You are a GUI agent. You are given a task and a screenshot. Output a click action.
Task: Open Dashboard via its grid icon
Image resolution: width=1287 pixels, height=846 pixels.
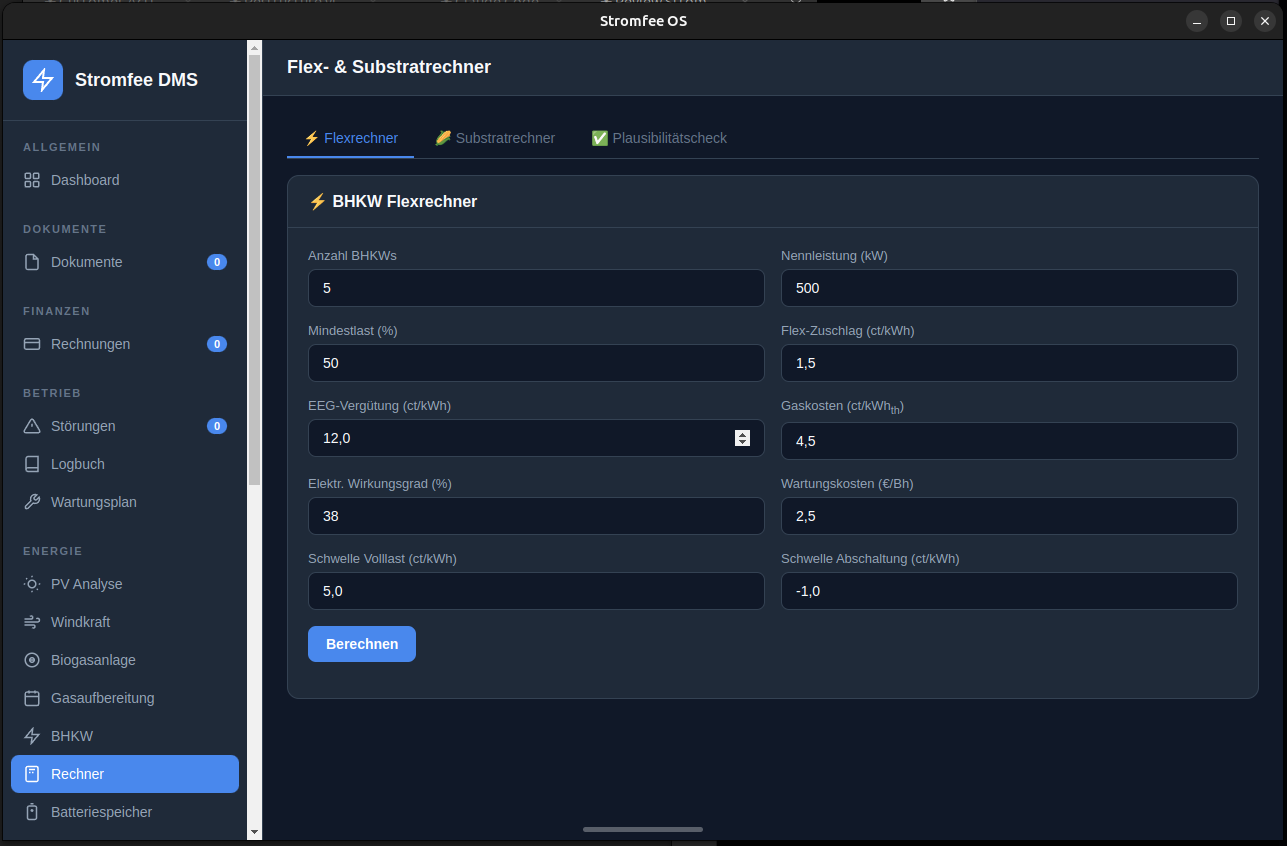(32, 180)
